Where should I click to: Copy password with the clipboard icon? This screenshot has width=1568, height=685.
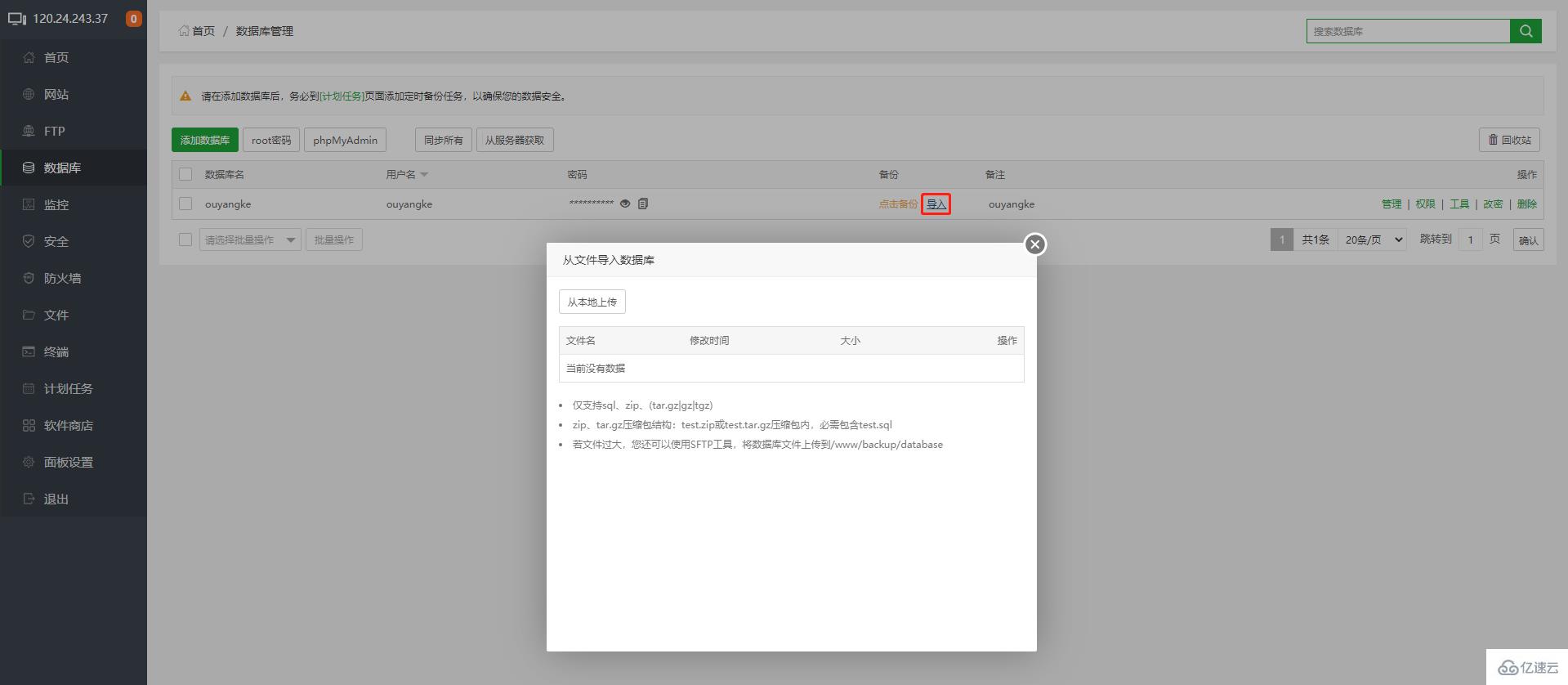(643, 204)
